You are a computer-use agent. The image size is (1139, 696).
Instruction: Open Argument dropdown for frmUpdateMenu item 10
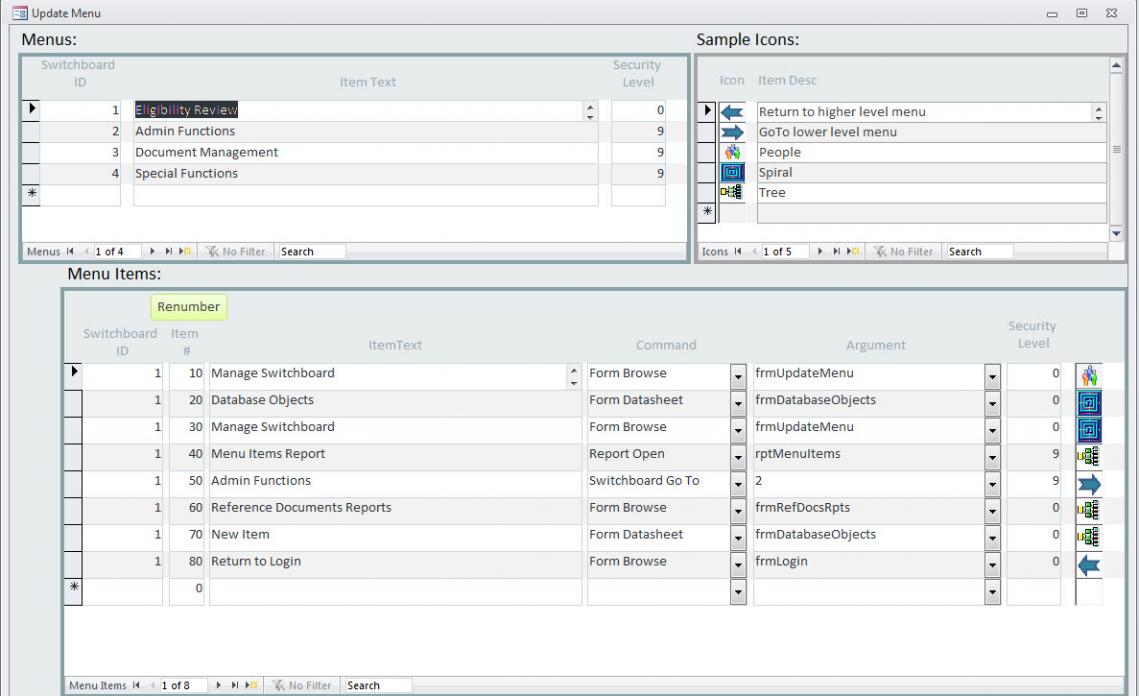[992, 377]
